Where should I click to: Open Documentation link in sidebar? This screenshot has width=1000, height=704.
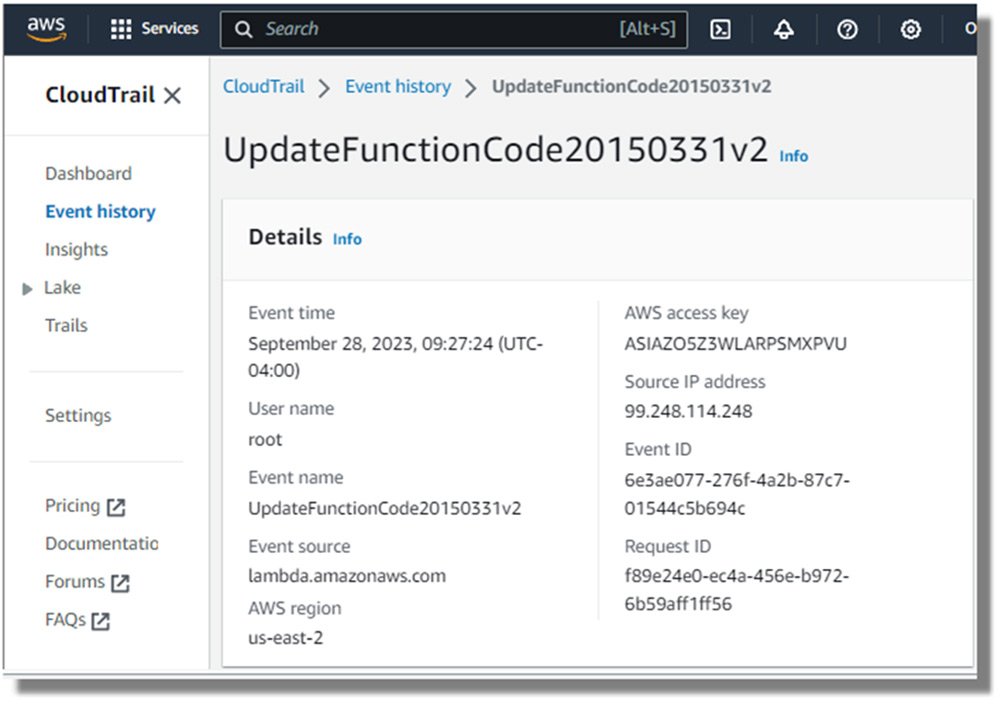101,543
